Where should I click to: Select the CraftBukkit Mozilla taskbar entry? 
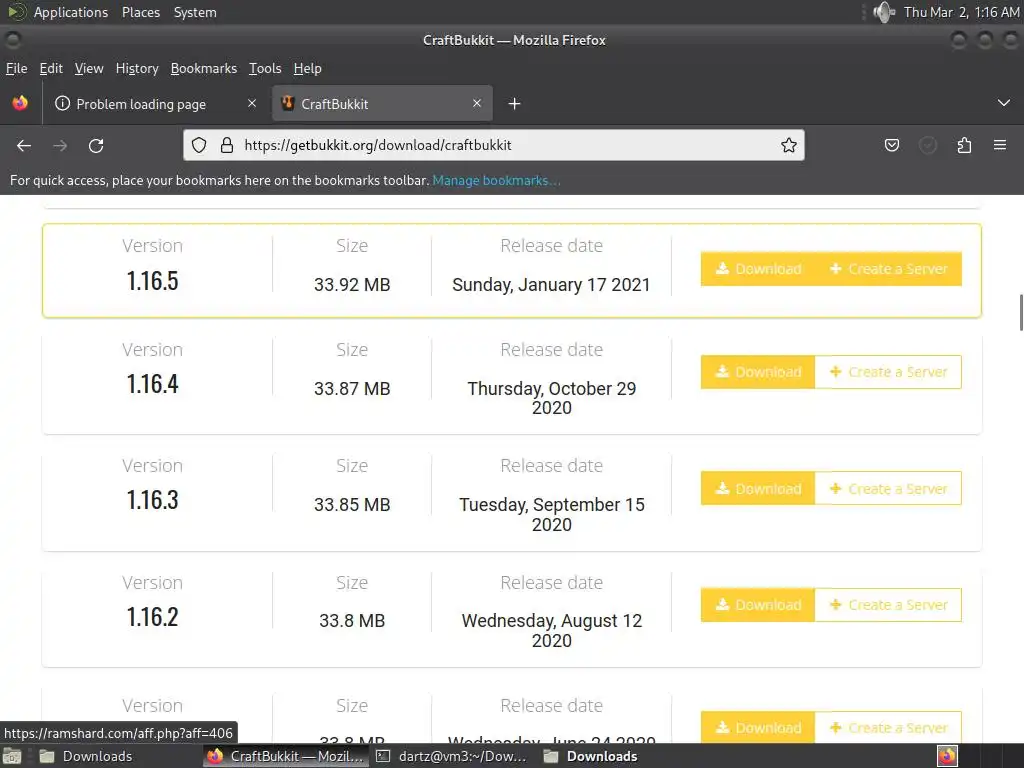pyautogui.click(x=286, y=756)
